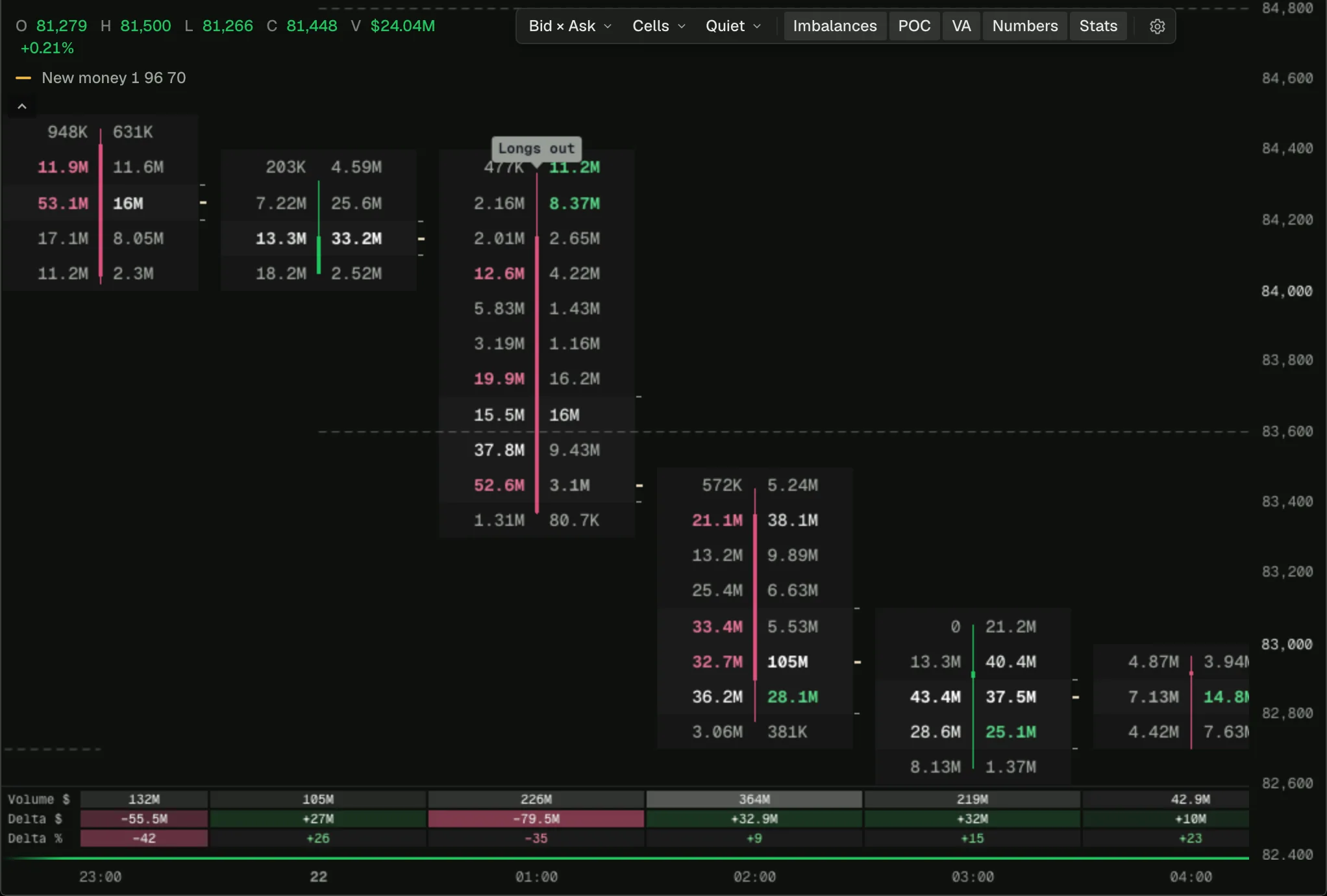Click the 53.1M bid cell
The height and width of the screenshot is (896, 1327).
tap(63, 203)
